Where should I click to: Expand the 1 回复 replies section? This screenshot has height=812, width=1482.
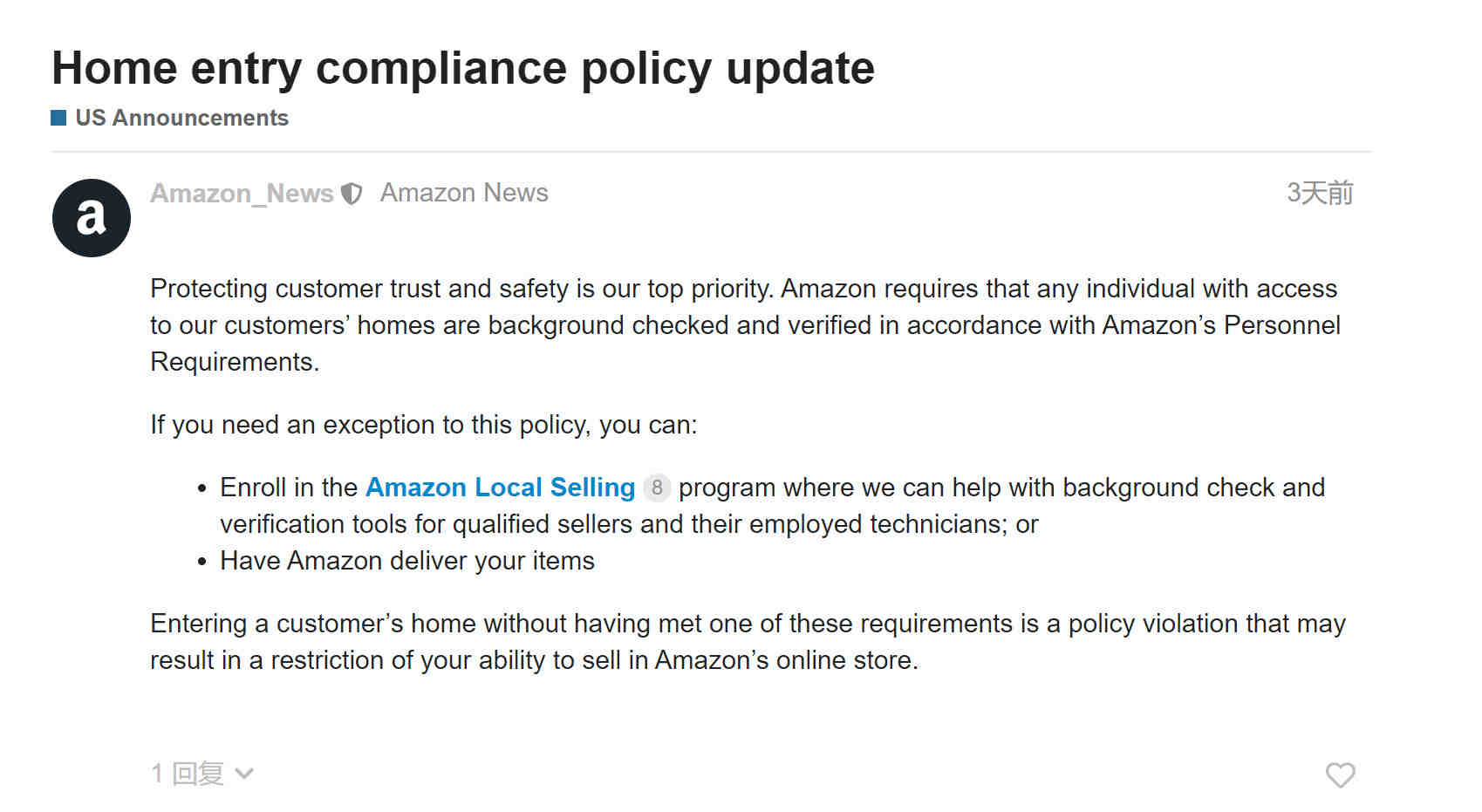tap(201, 774)
